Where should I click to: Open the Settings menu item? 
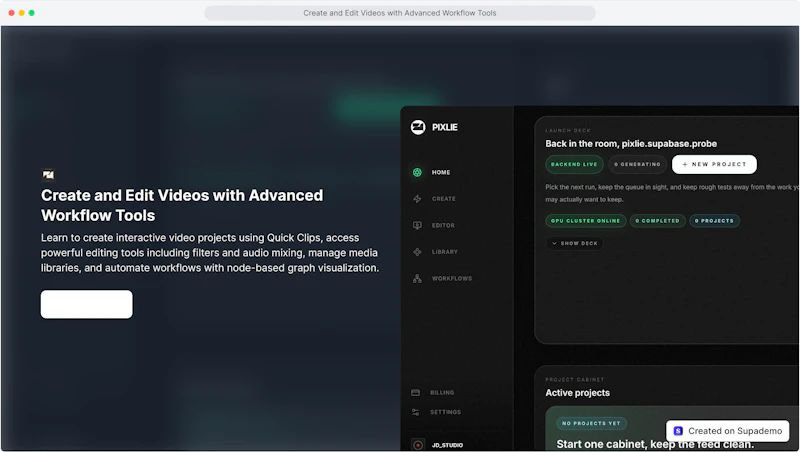pos(445,412)
